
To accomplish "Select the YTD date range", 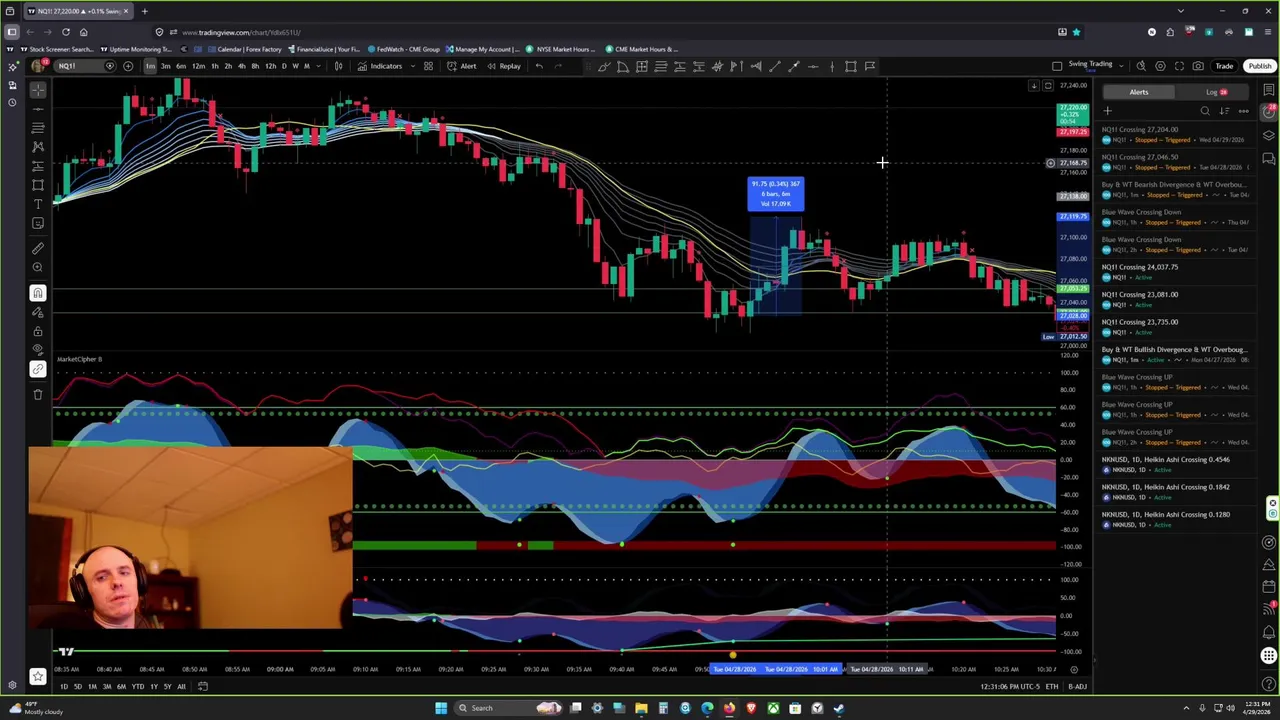I will [138, 687].
